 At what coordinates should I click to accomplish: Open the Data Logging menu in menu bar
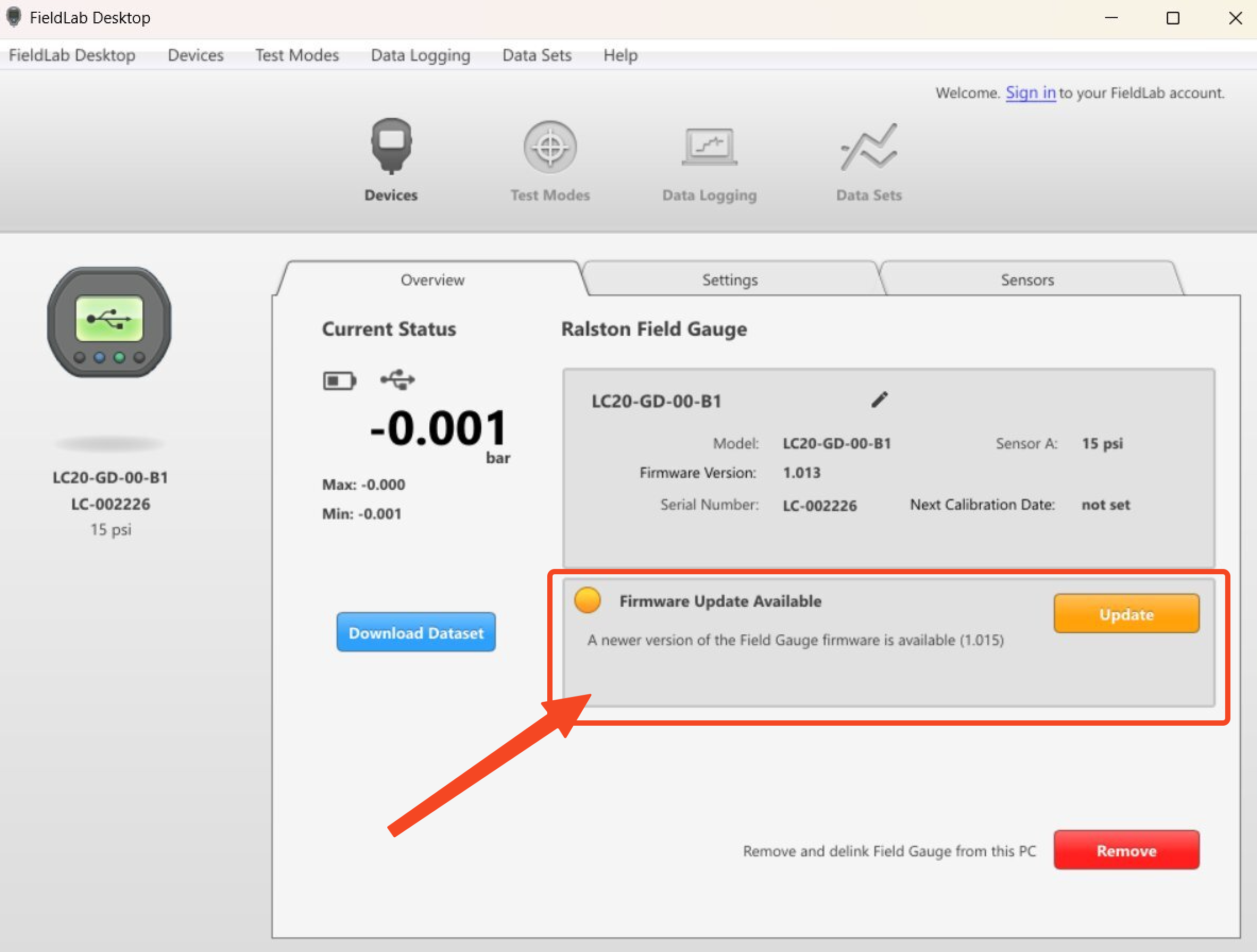point(421,55)
